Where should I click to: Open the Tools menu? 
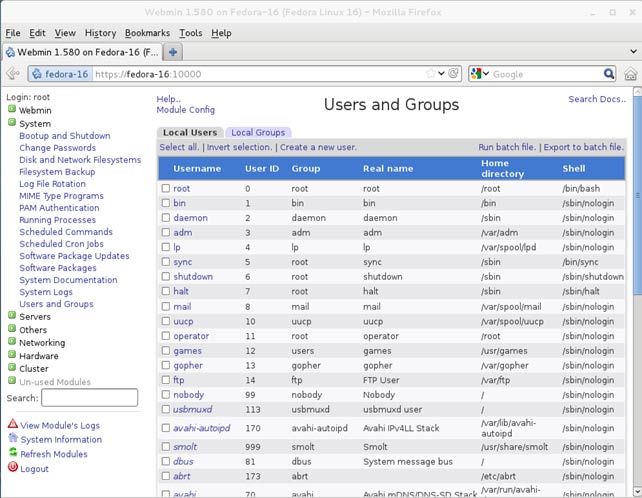tap(191, 33)
